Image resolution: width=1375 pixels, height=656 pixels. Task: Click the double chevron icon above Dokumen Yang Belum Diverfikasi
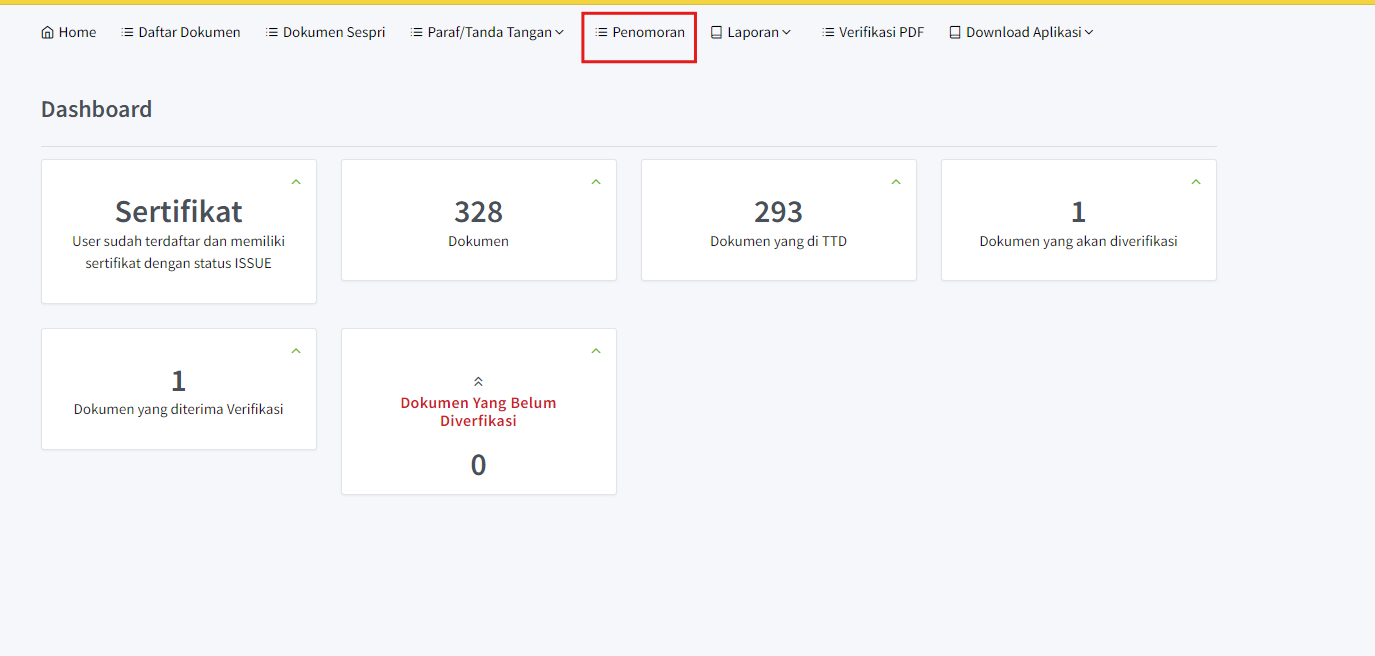pyautogui.click(x=478, y=381)
